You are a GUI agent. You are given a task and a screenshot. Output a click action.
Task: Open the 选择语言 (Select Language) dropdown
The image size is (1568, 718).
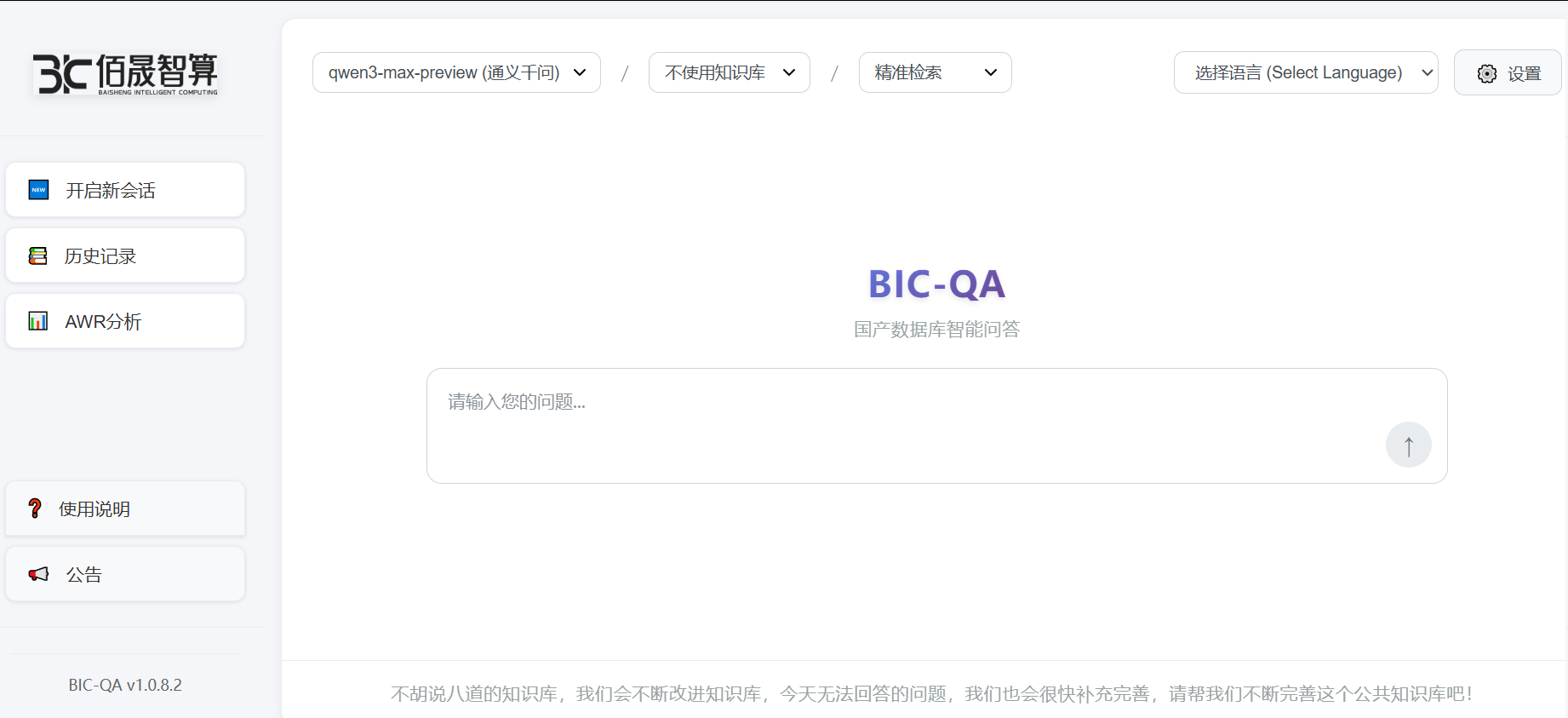(x=1306, y=72)
